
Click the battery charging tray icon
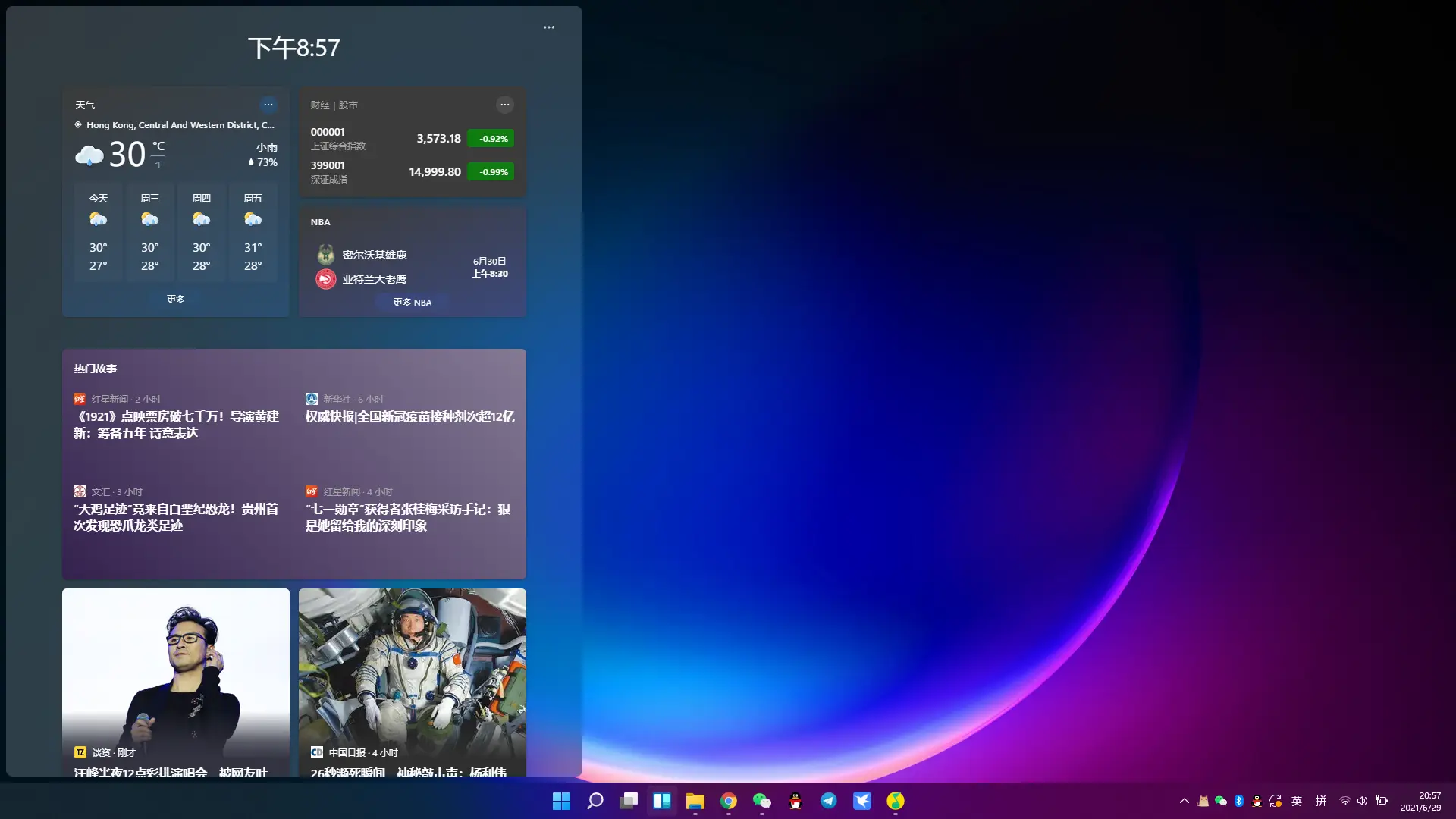point(1382,801)
